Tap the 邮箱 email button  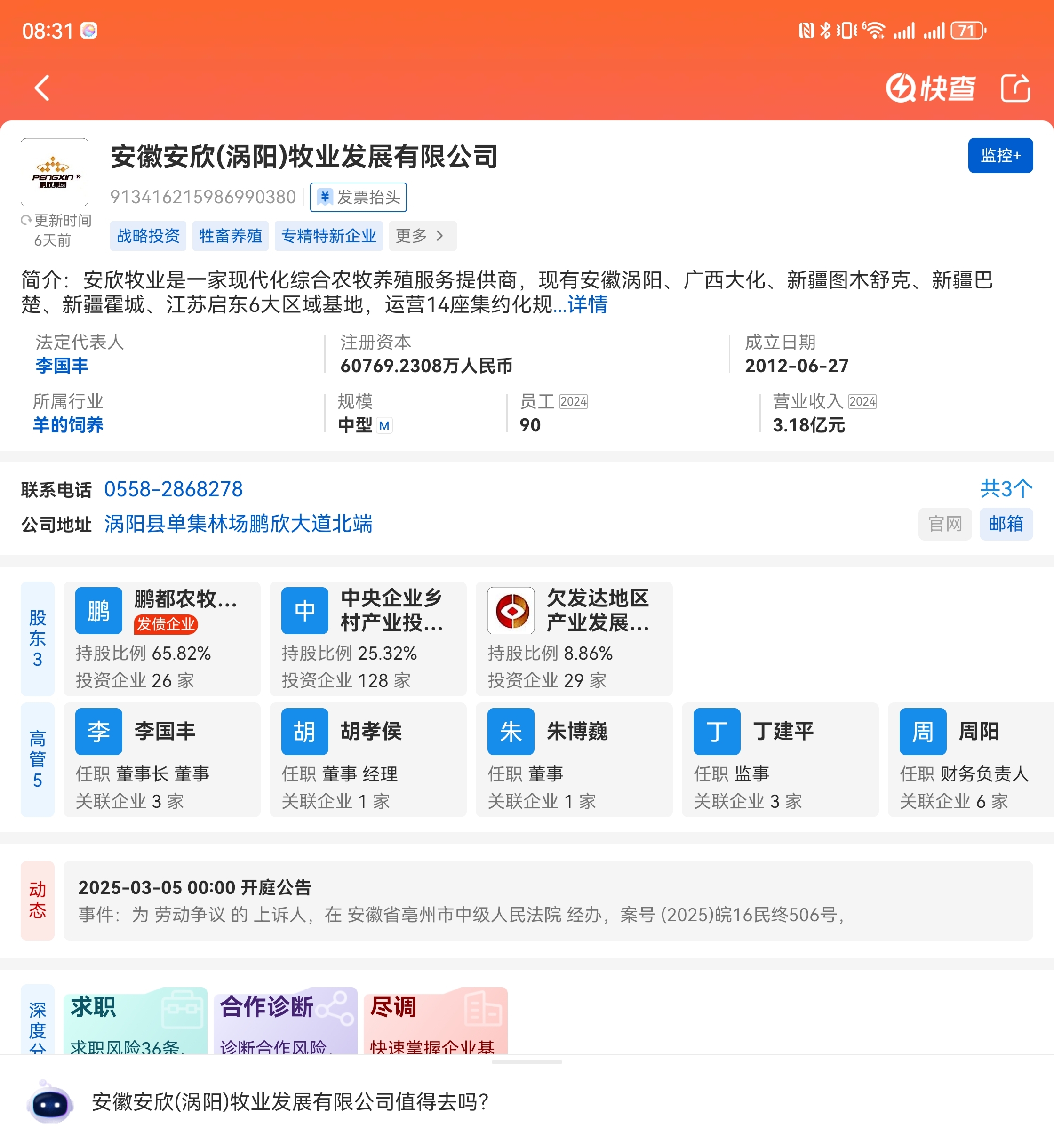tap(1006, 524)
